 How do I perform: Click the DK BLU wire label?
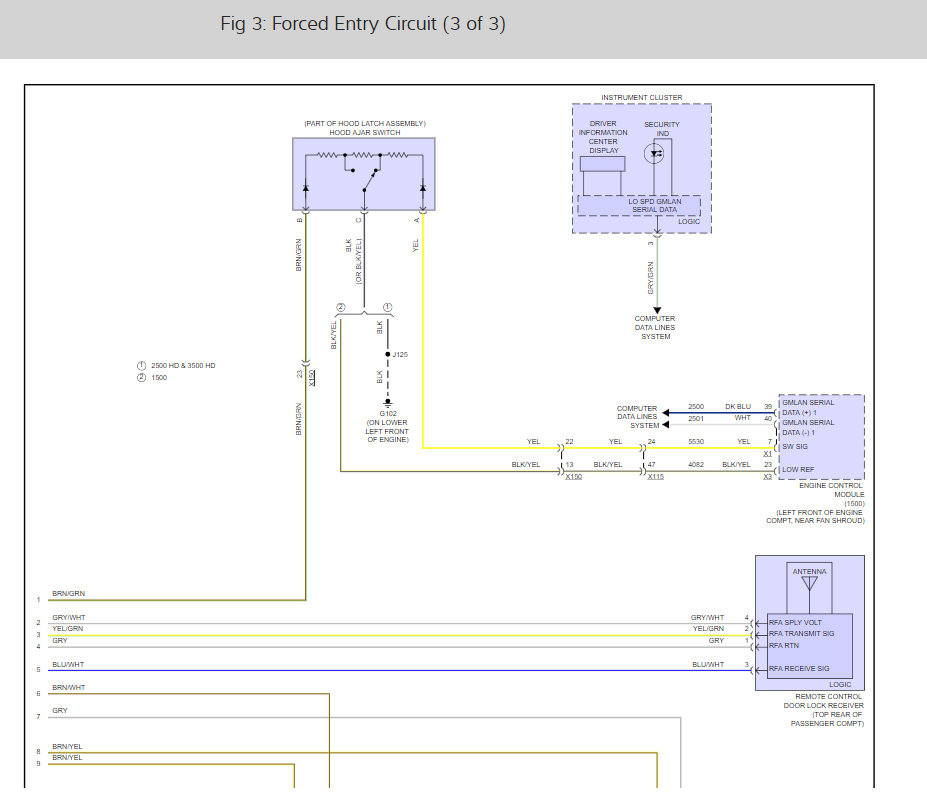738,407
